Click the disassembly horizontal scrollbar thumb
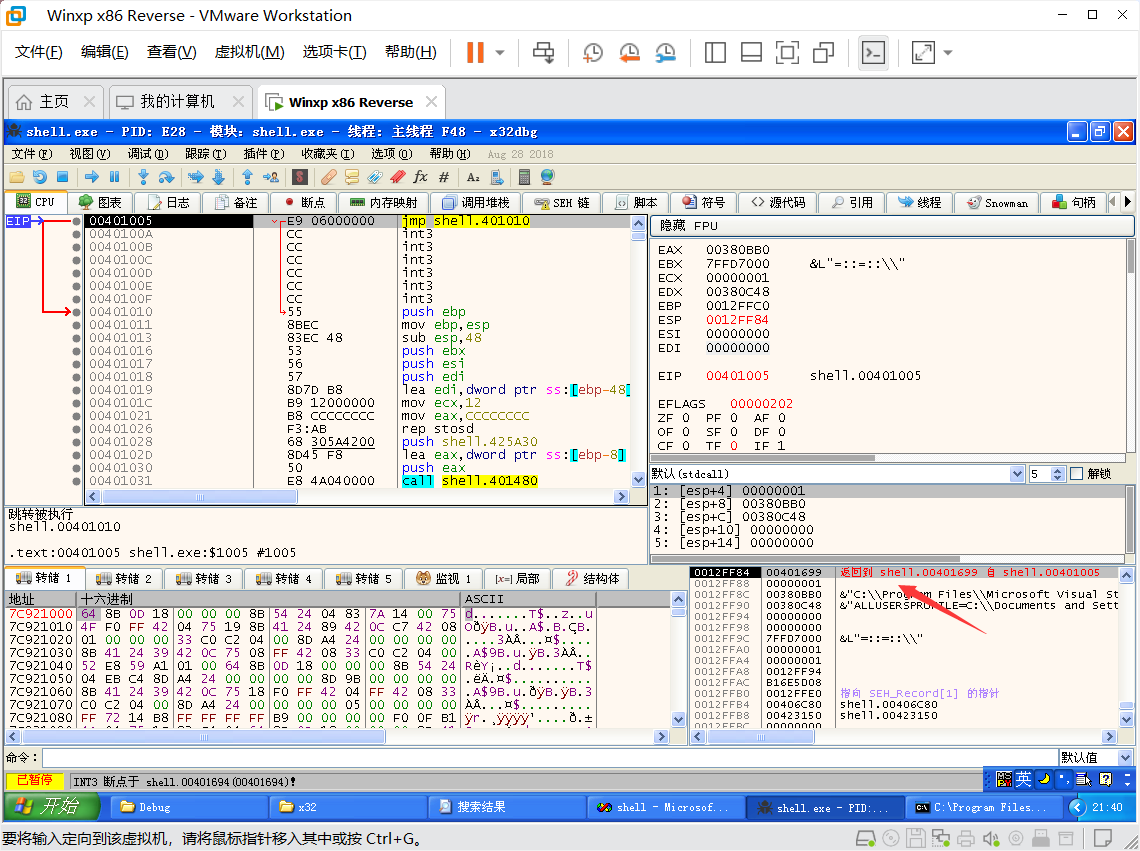This screenshot has height=851, width=1140. click(x=199, y=497)
